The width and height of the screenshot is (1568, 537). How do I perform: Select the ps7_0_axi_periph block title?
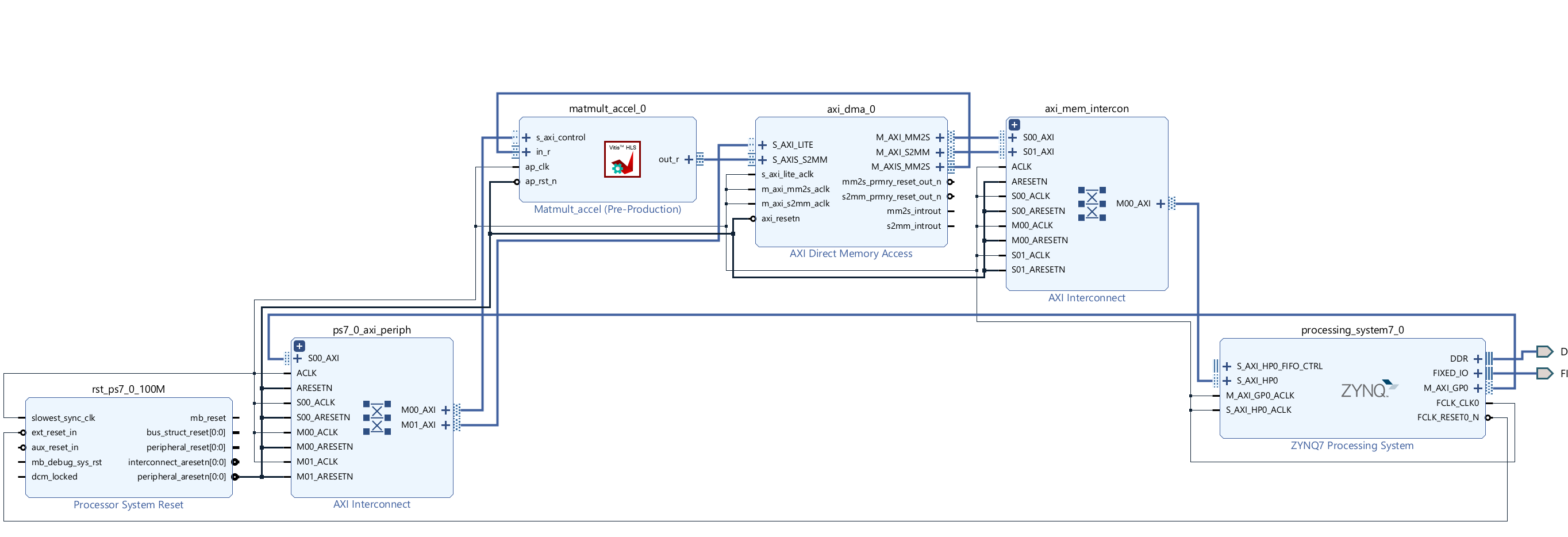tap(372, 330)
